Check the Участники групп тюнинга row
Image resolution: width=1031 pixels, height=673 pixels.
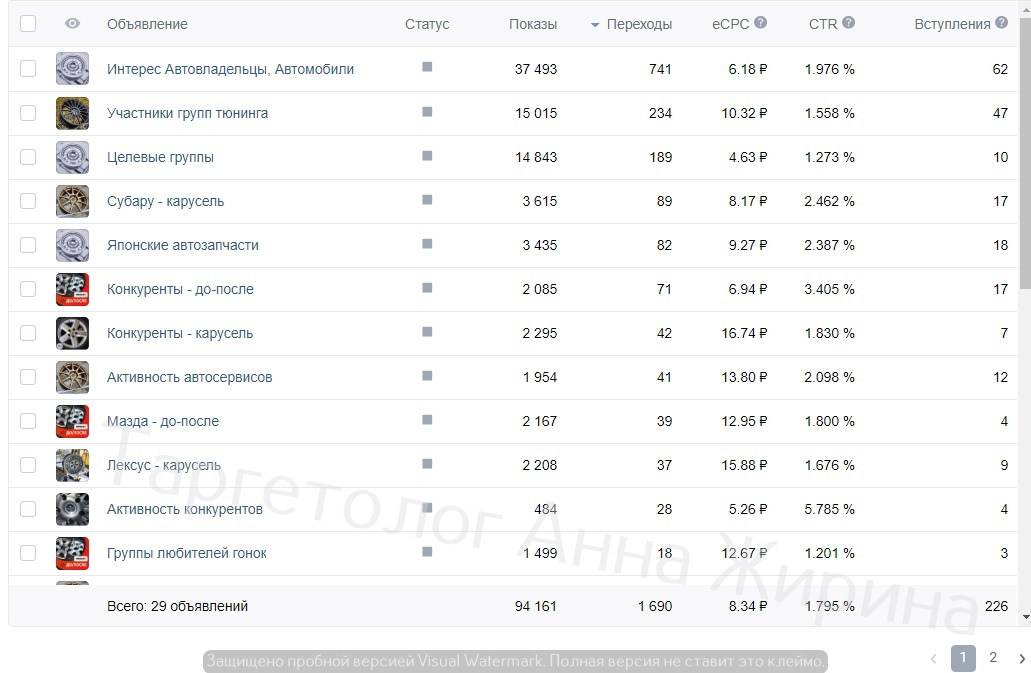pyautogui.click(x=28, y=113)
